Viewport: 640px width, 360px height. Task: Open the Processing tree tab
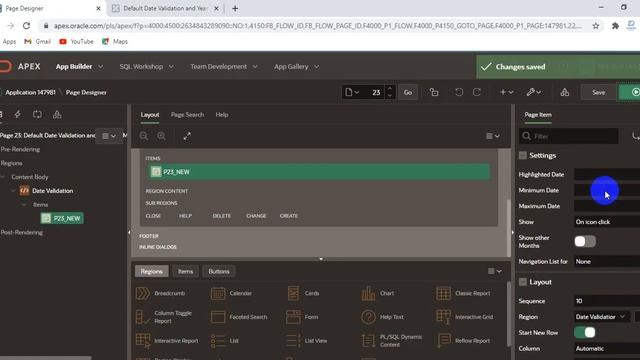37,114
